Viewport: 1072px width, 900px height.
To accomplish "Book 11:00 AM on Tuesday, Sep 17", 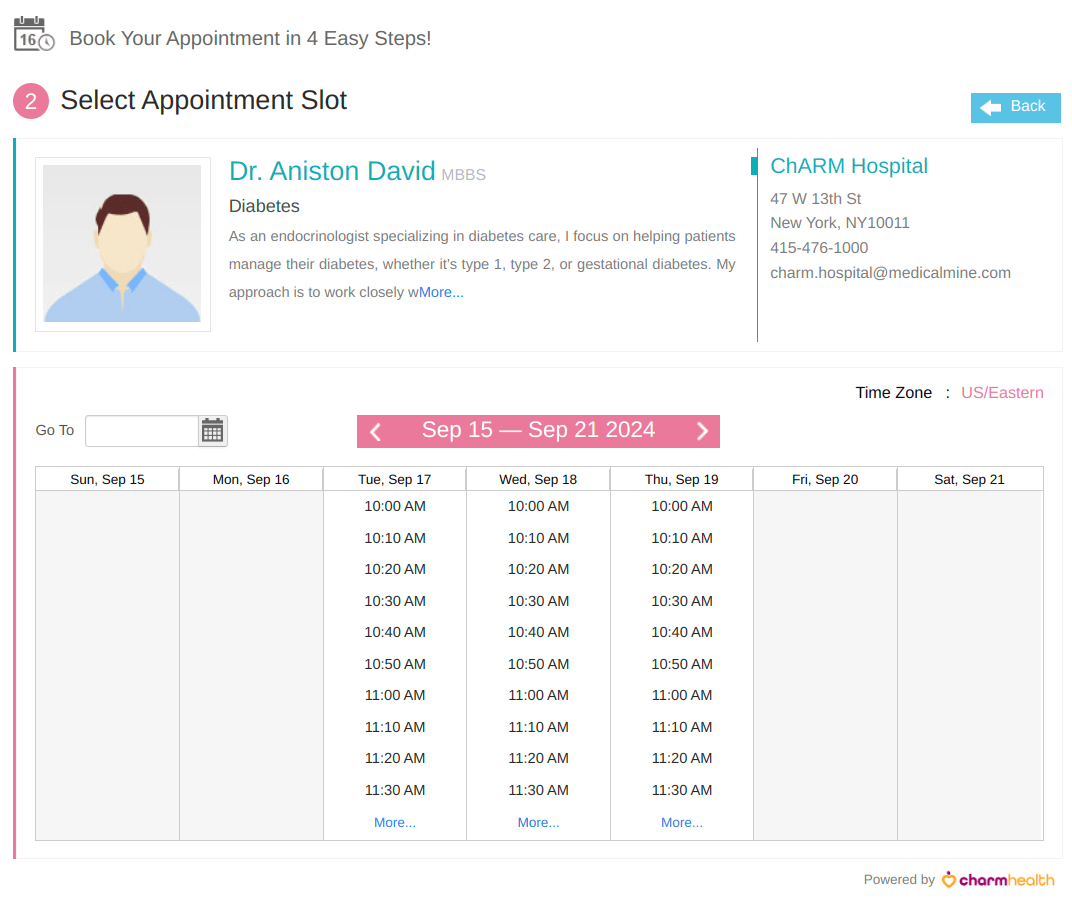I will tap(395, 695).
